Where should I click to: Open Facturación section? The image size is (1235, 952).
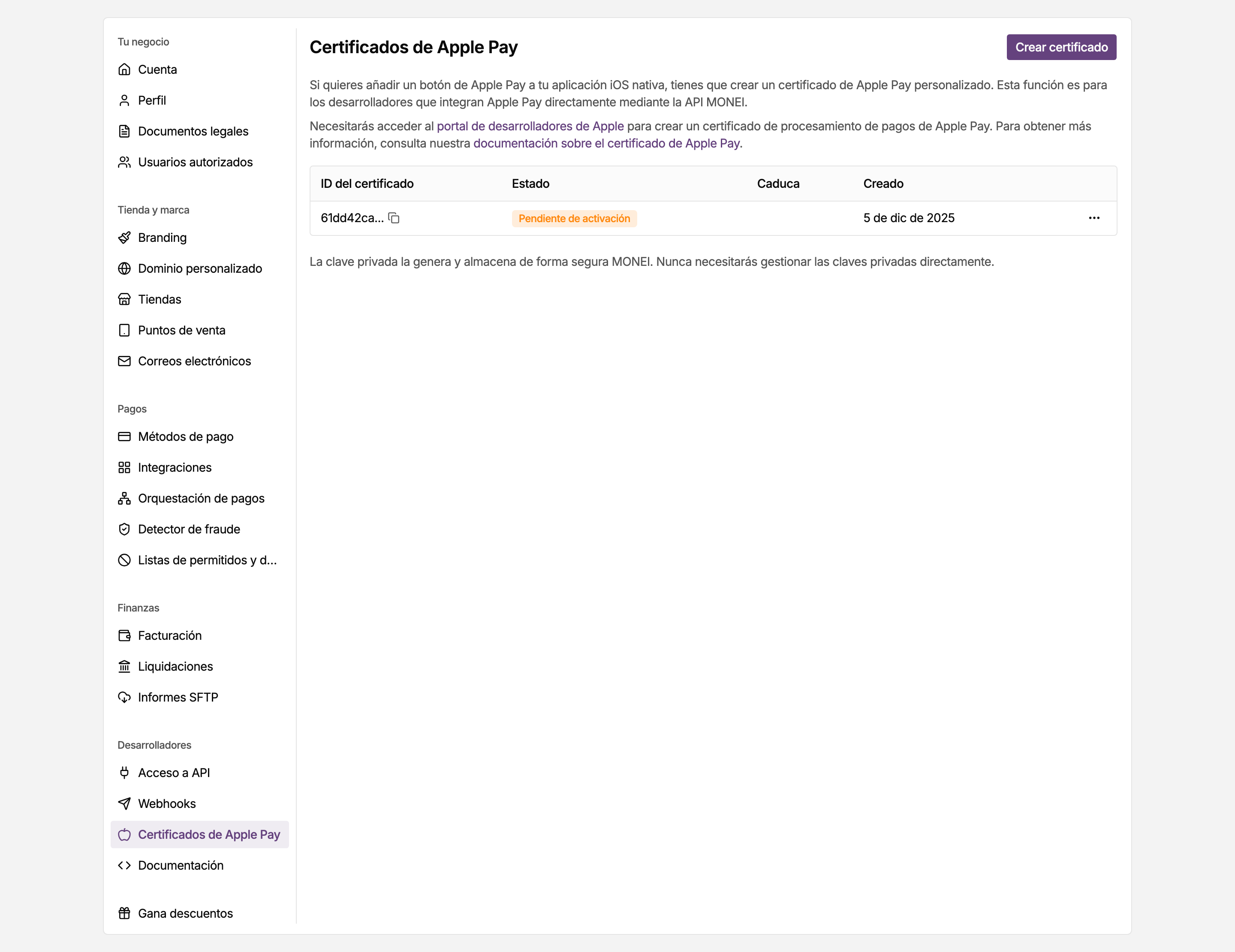(x=199, y=636)
